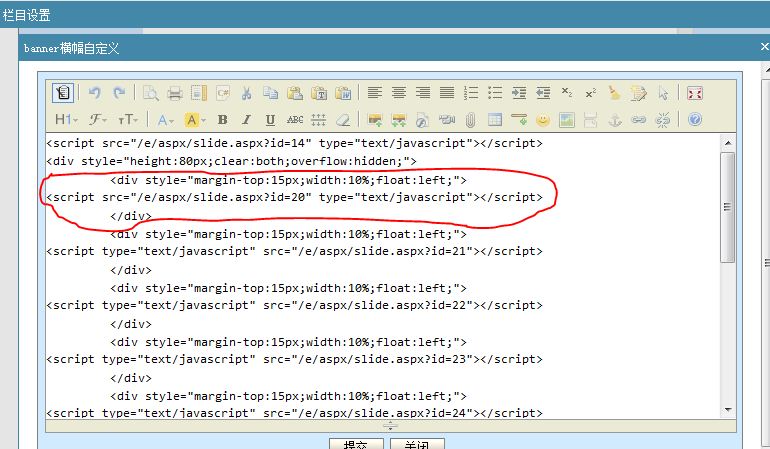This screenshot has height=449, width=770.
Task: Insert media video icon
Action: coord(447,119)
